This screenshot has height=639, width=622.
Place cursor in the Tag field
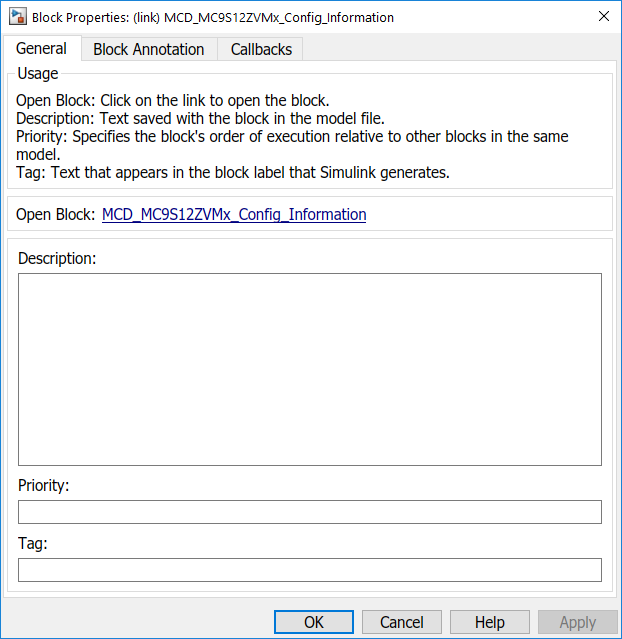[x=310, y=570]
